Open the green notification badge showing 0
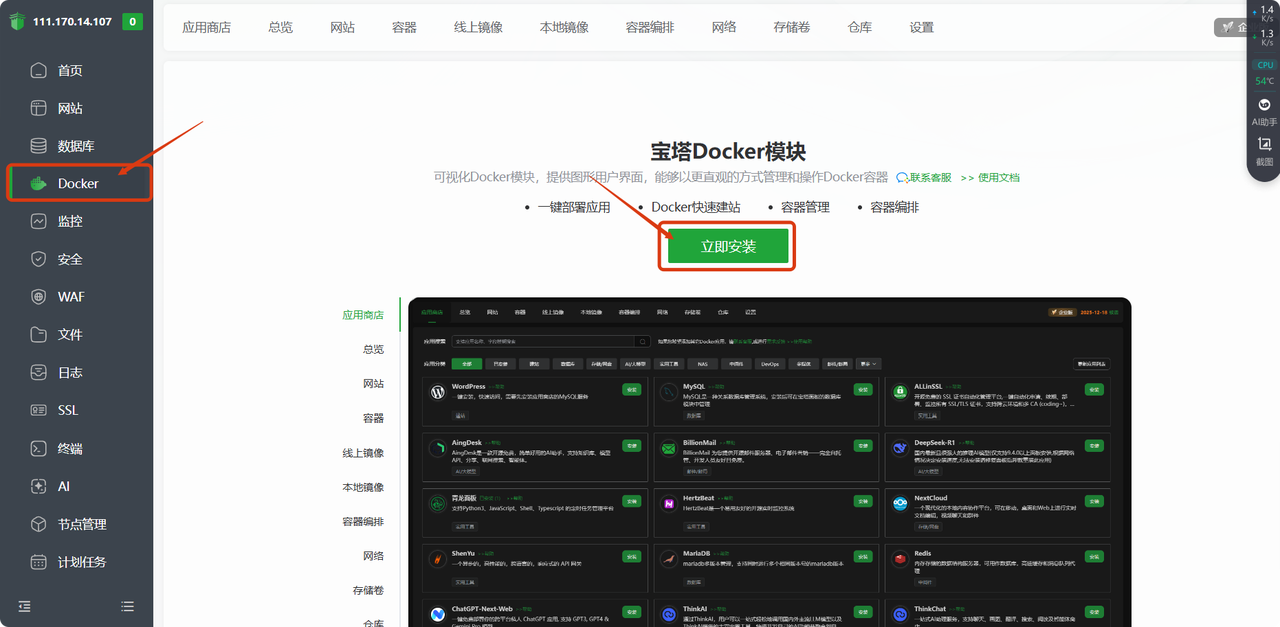Viewport: 1280px width, 627px height. click(132, 22)
